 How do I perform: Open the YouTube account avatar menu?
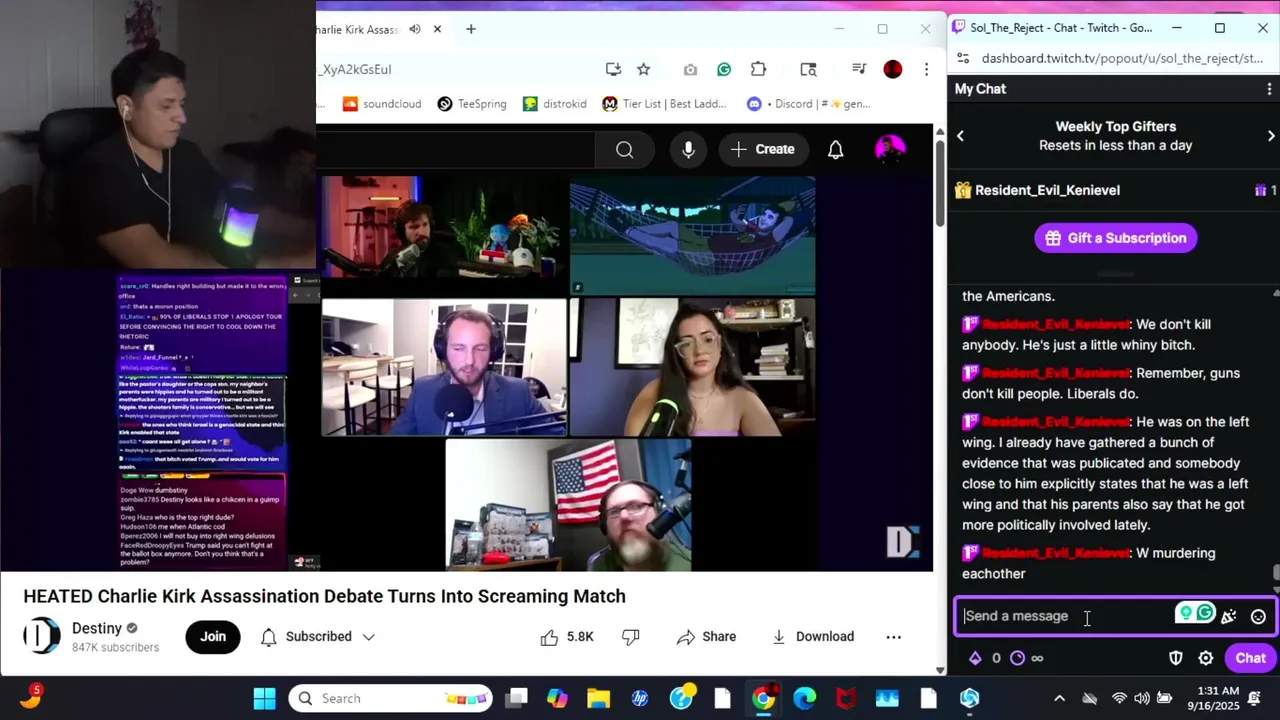pos(890,150)
